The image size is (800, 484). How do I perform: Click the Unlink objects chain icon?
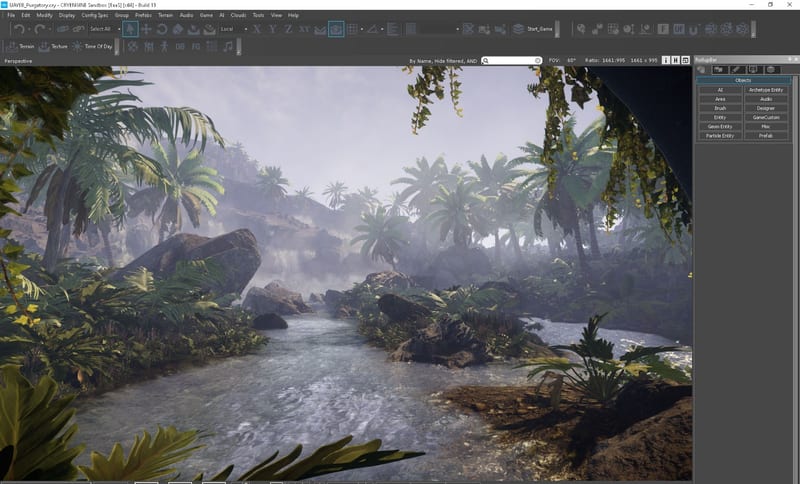[x=79, y=29]
